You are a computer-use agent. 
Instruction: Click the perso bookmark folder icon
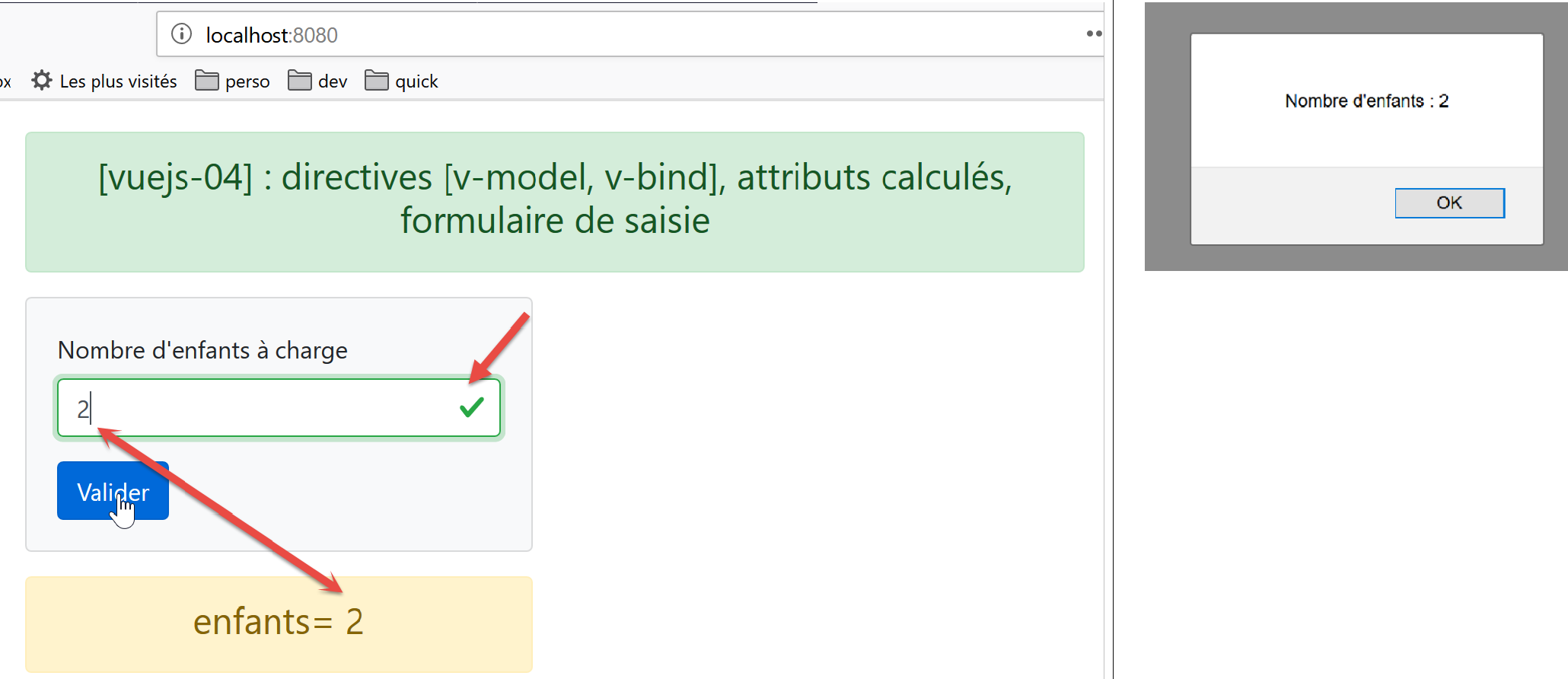(206, 81)
